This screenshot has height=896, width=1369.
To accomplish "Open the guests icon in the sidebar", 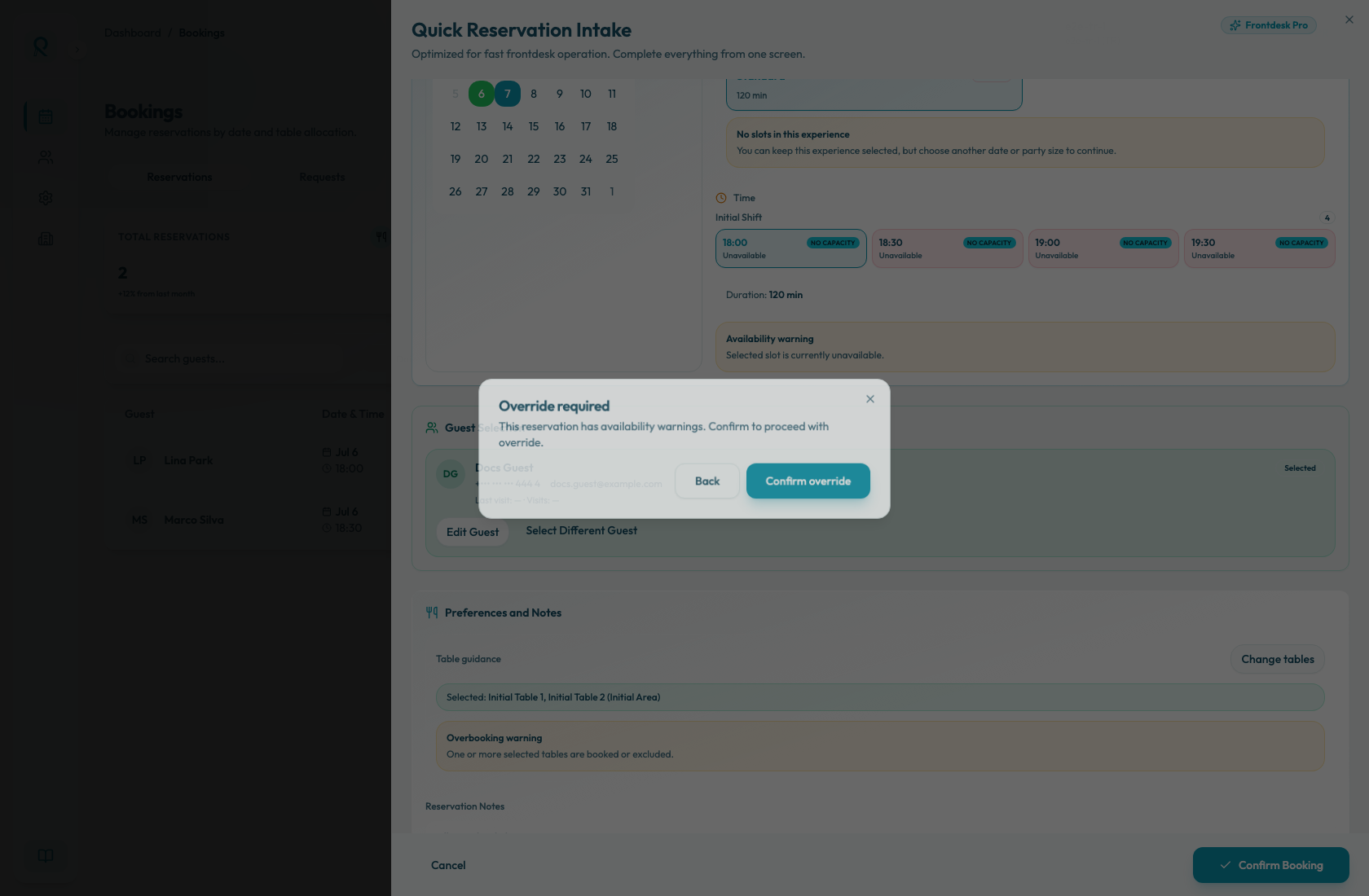I will (x=46, y=156).
